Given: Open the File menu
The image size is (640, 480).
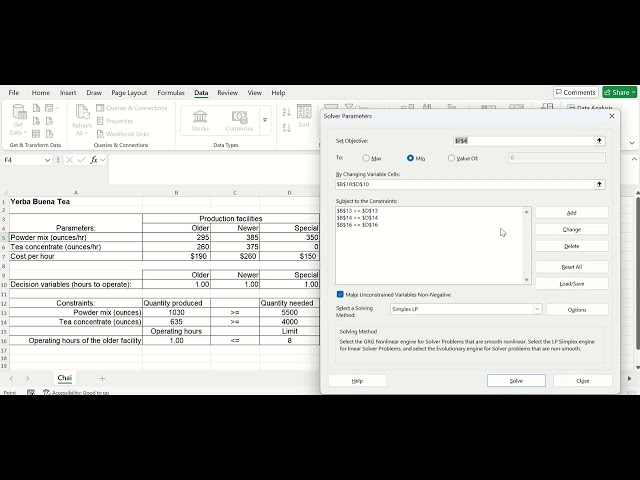Looking at the screenshot, I should 14,93.
